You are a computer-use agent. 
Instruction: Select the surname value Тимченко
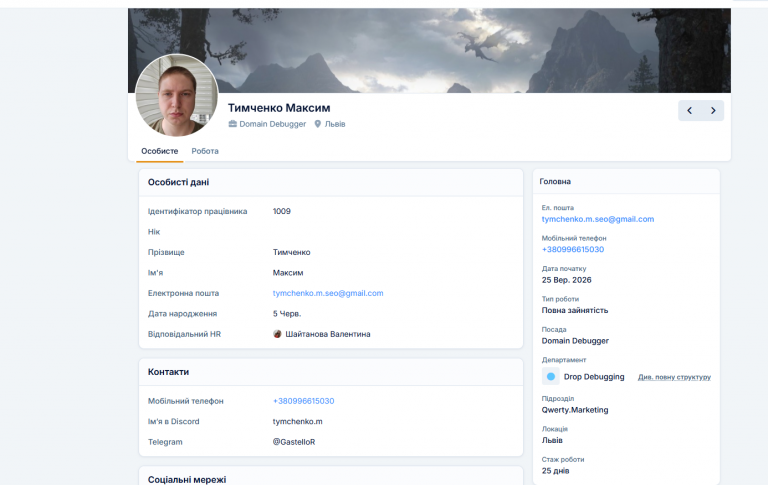[291, 252]
